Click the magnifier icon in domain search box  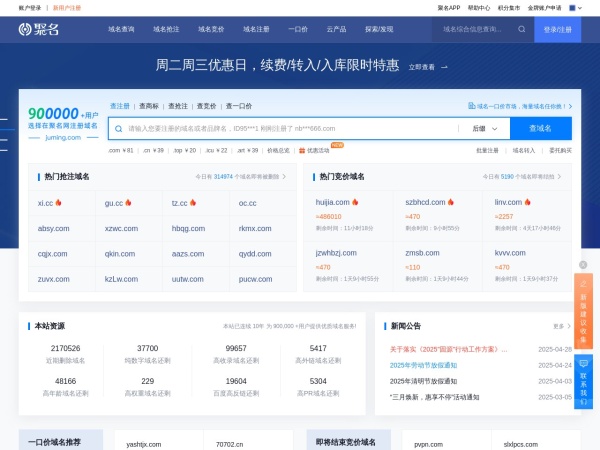[119, 129]
